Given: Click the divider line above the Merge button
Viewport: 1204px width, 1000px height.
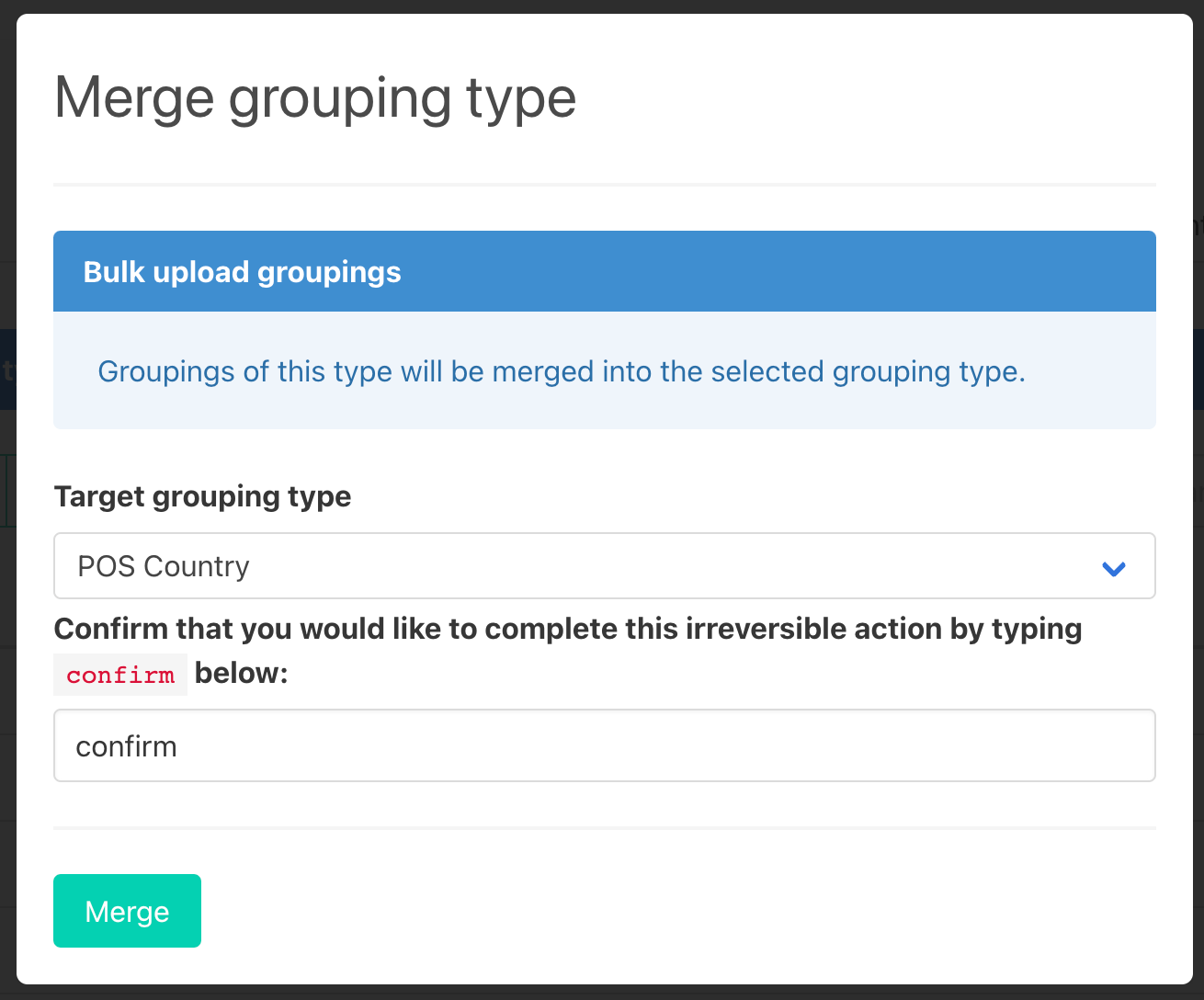Looking at the screenshot, I should 604,828.
